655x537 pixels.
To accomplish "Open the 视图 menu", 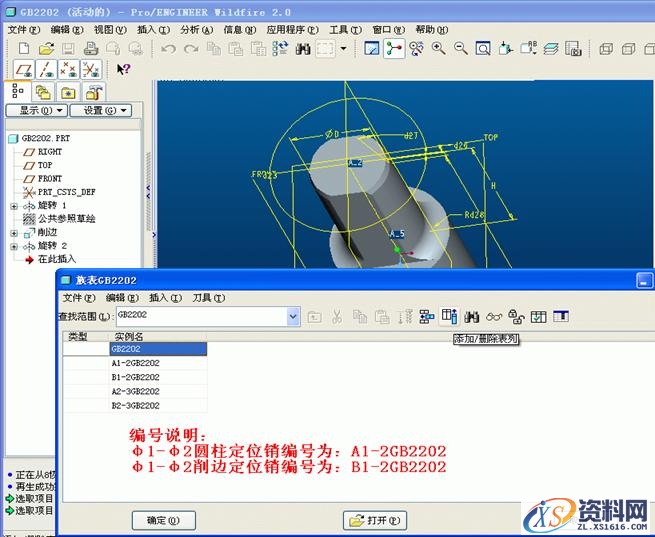I will [x=110, y=30].
